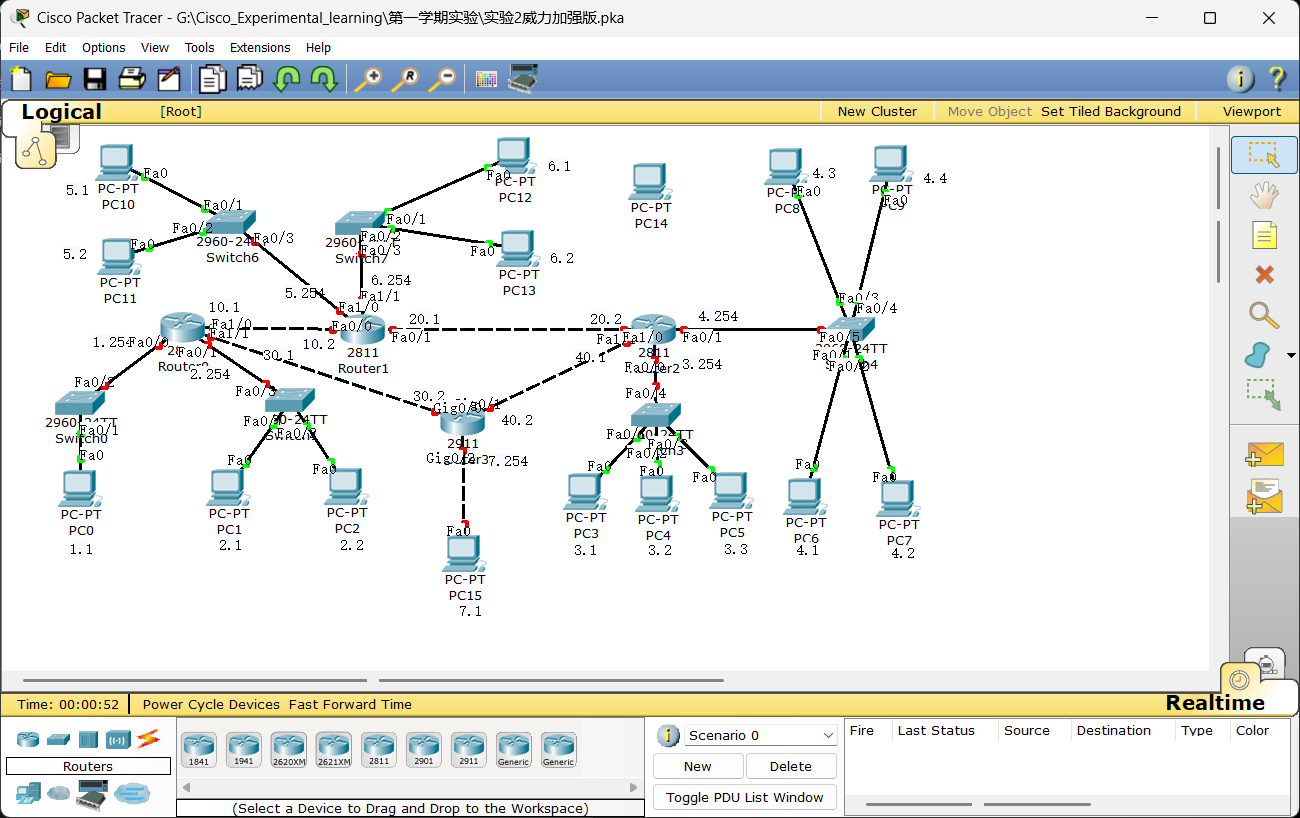Viewport: 1300px width, 818px height.
Task: Click the [Root] cluster label
Action: tap(181, 112)
